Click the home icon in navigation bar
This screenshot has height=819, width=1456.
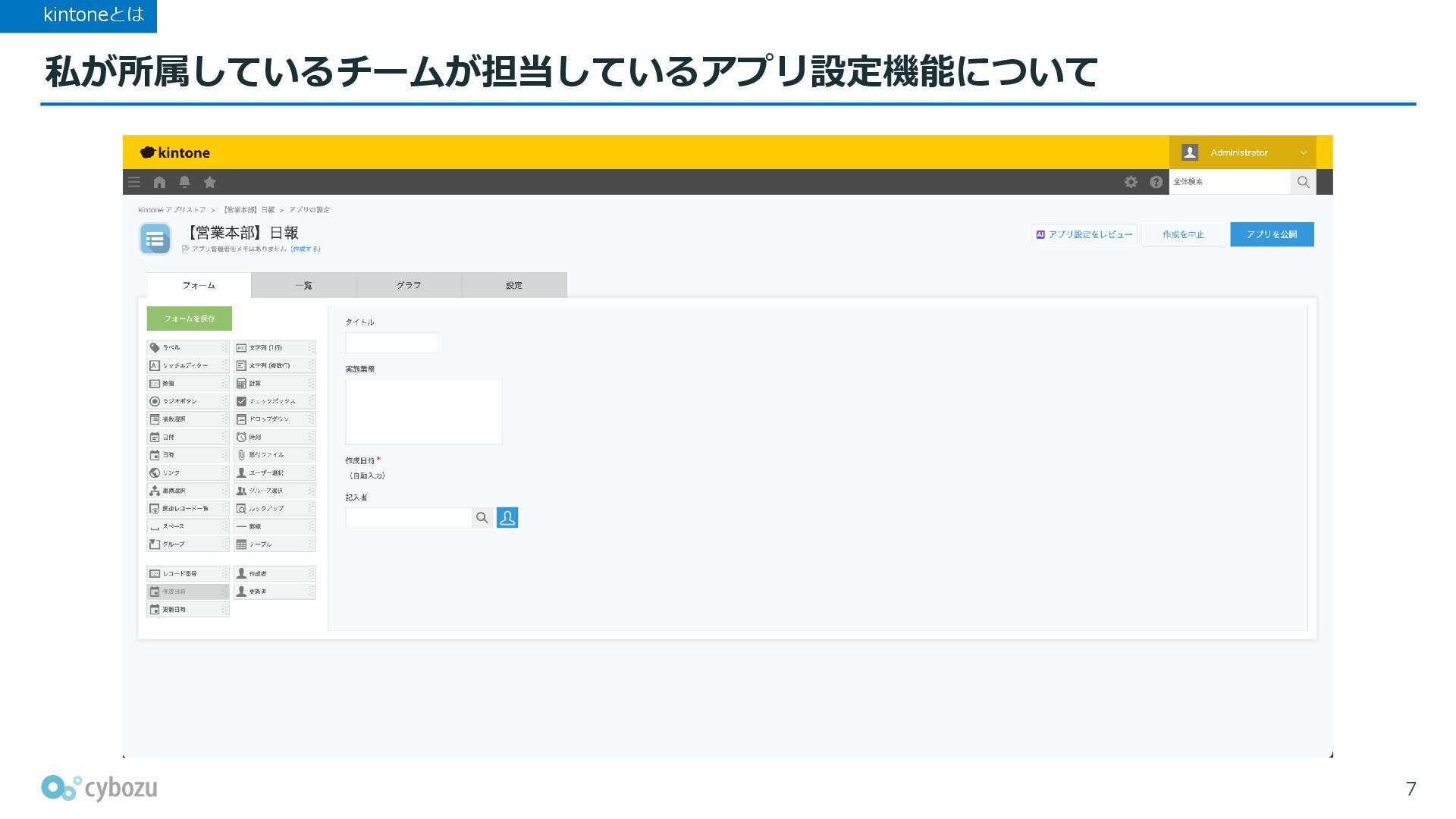[x=159, y=182]
